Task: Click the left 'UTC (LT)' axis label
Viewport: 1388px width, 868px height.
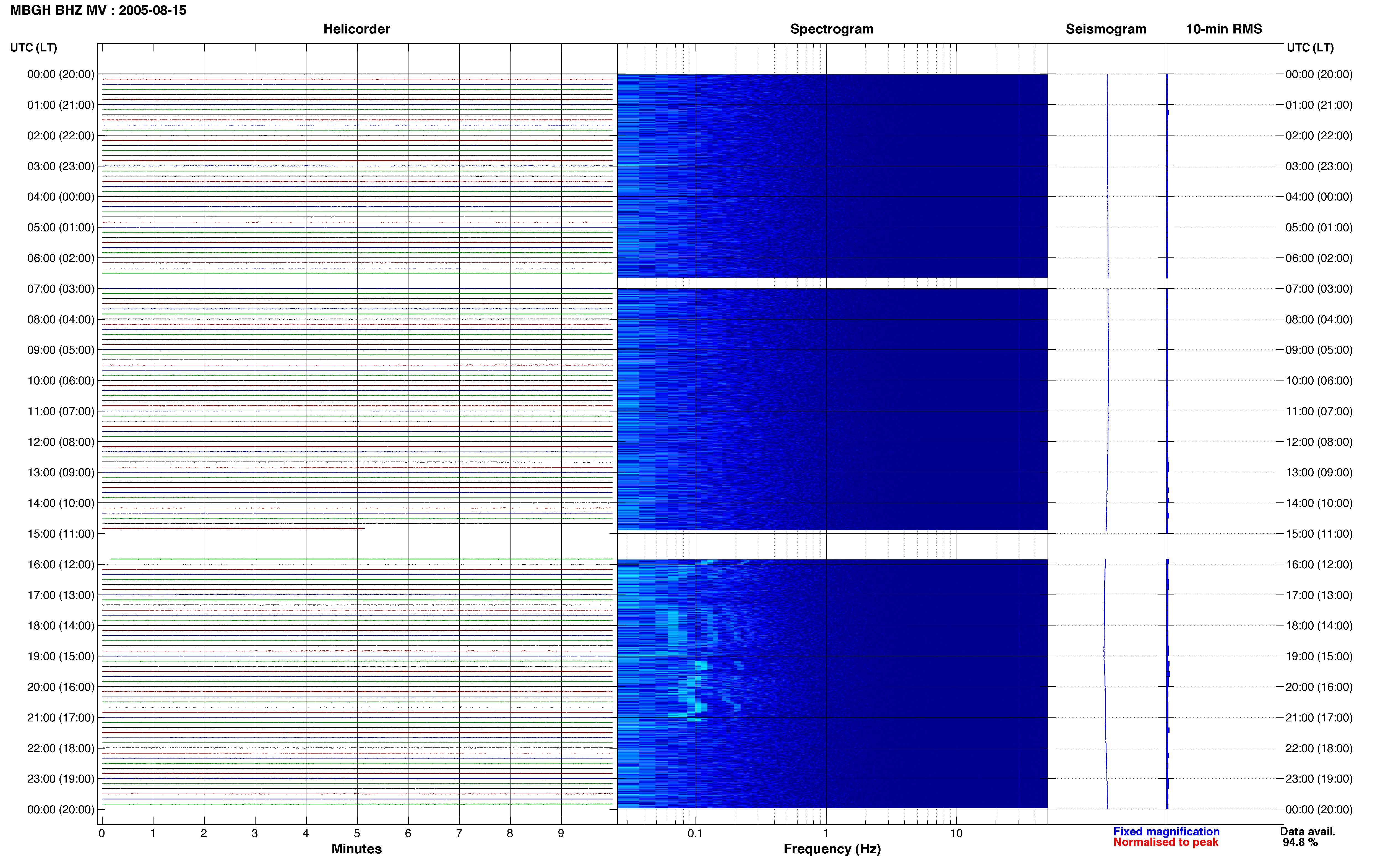Action: point(34,48)
